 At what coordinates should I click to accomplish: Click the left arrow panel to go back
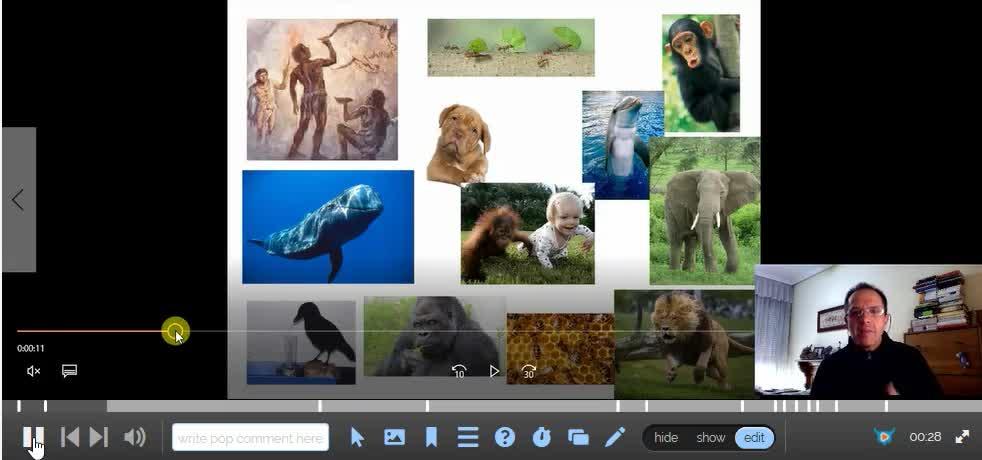[x=19, y=200]
